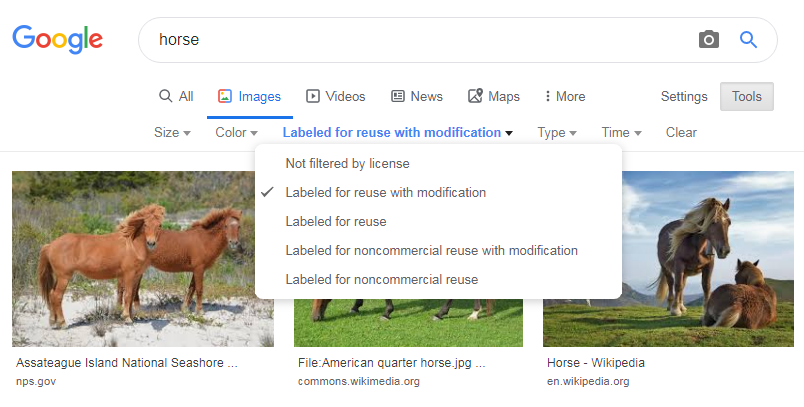Click the Videos tab play icon
804x407 pixels.
[313, 97]
